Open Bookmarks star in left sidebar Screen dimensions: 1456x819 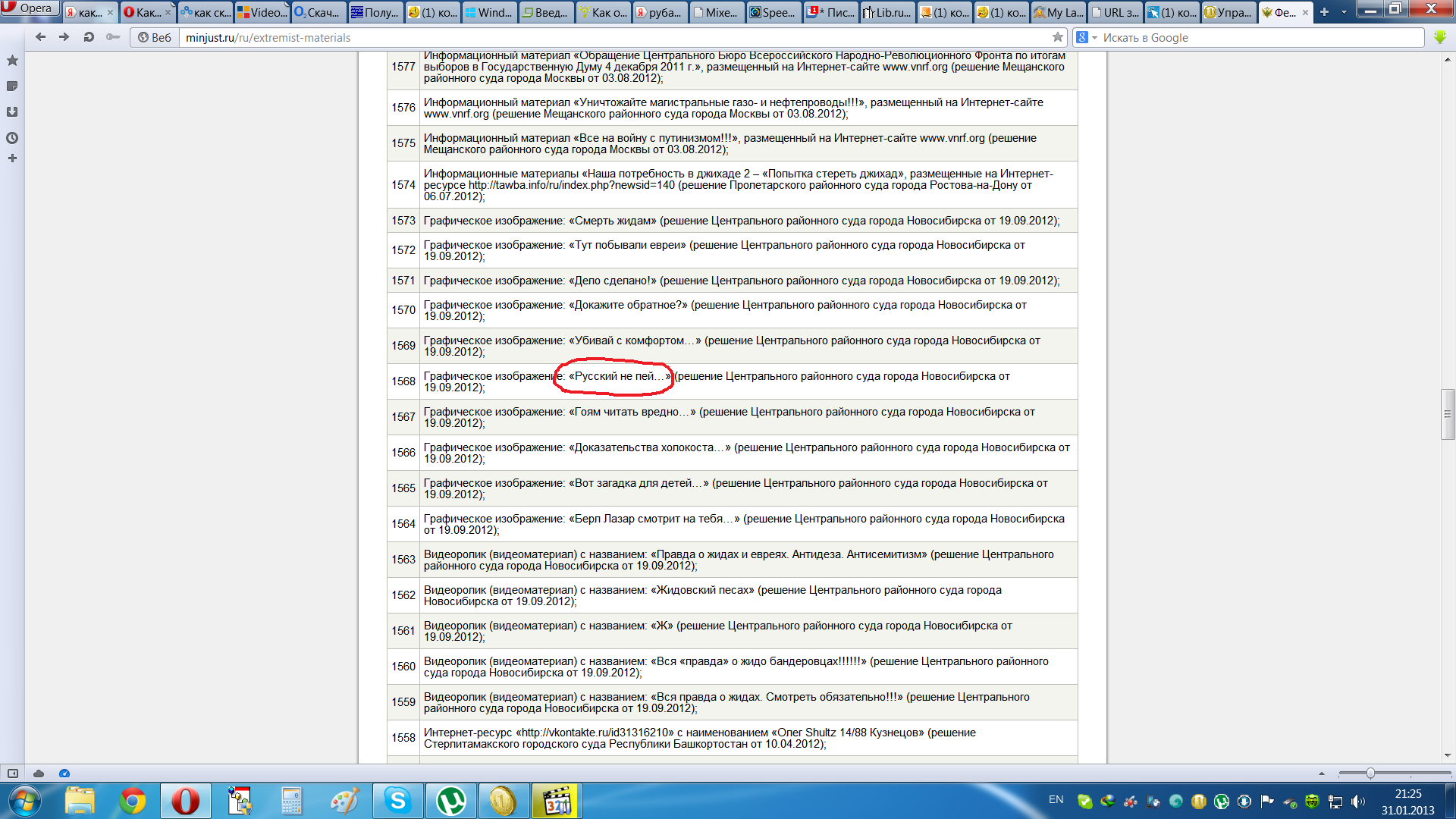[x=12, y=61]
